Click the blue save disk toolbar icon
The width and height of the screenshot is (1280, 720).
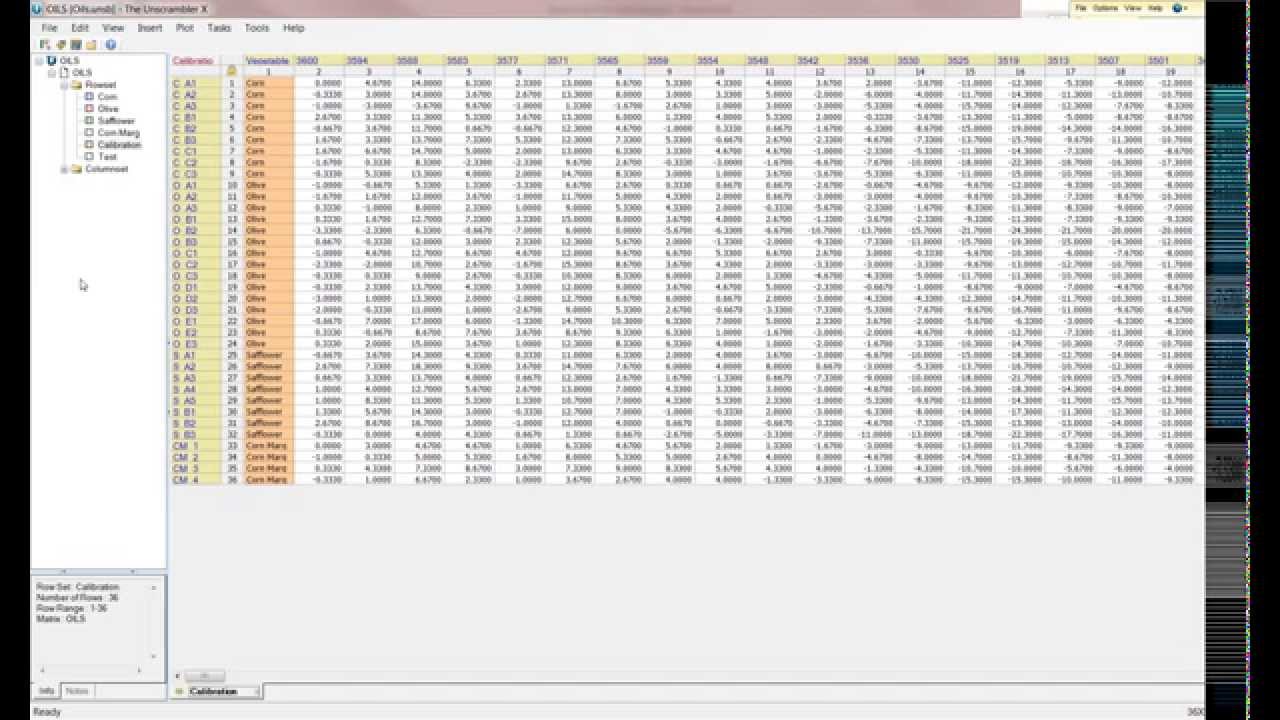76,45
